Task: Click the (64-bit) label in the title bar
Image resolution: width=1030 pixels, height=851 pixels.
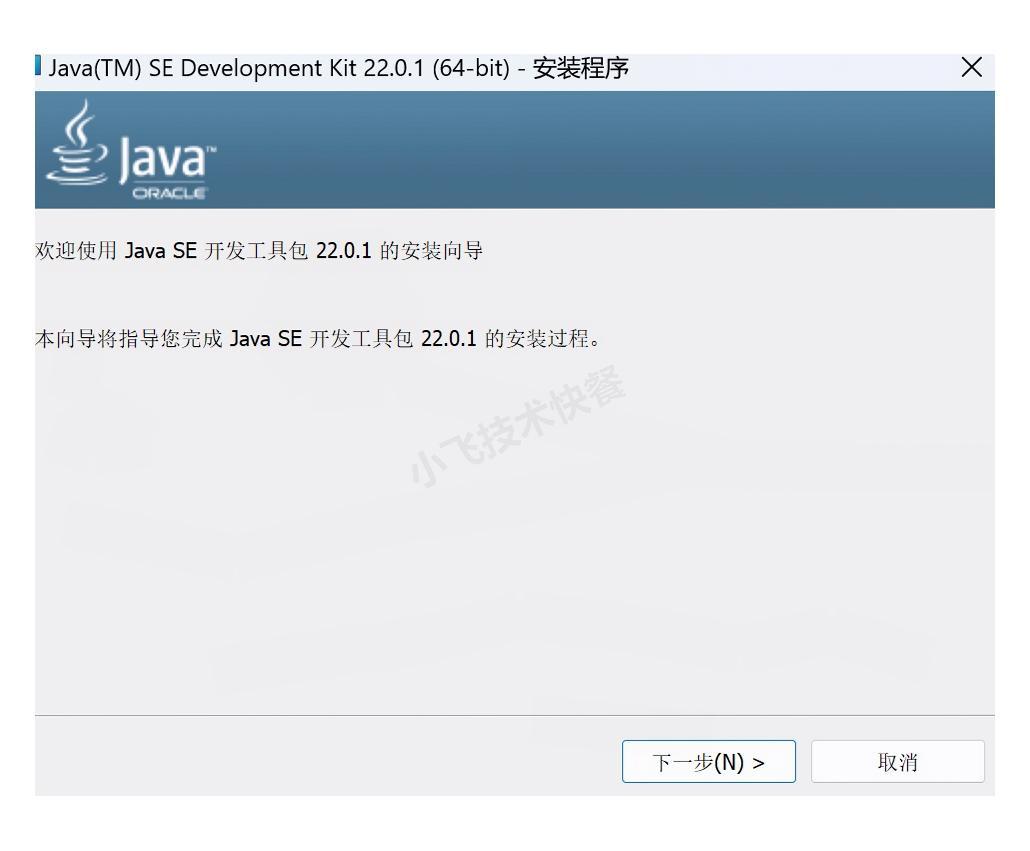Action: pyautogui.click(x=471, y=68)
